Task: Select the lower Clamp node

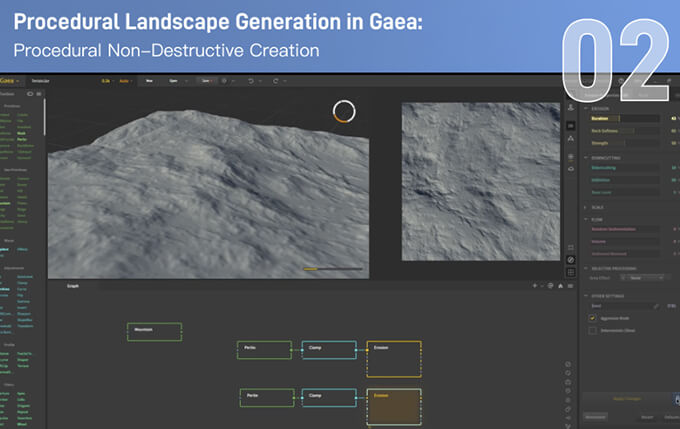Action: point(329,398)
